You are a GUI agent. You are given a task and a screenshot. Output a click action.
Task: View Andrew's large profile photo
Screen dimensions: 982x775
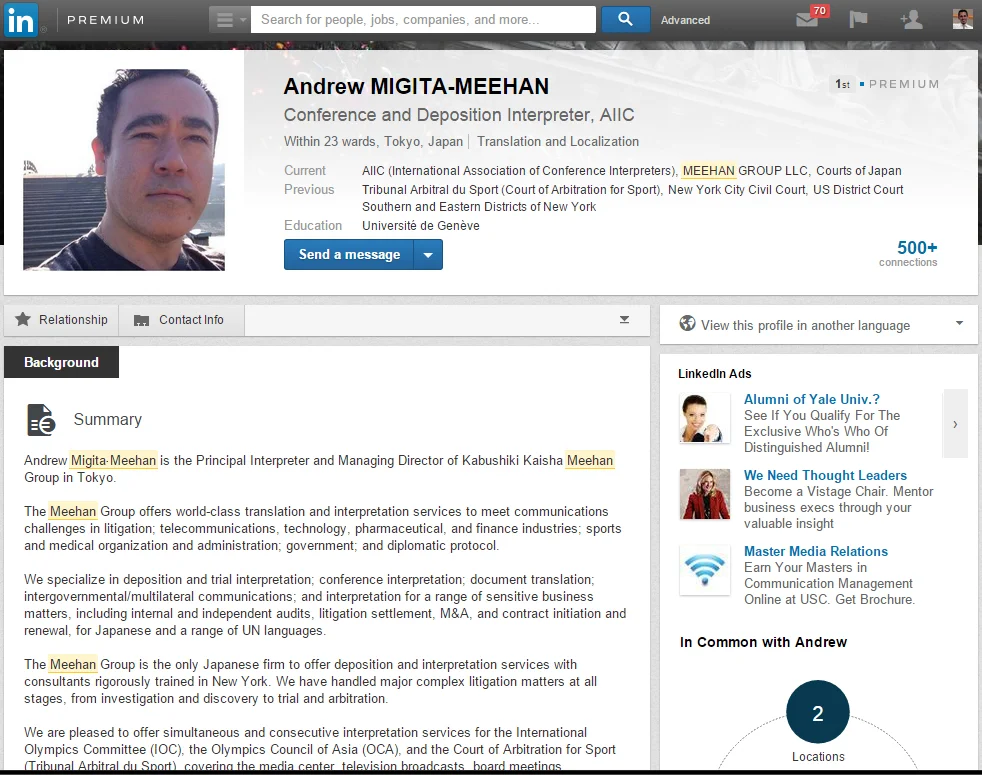124,170
